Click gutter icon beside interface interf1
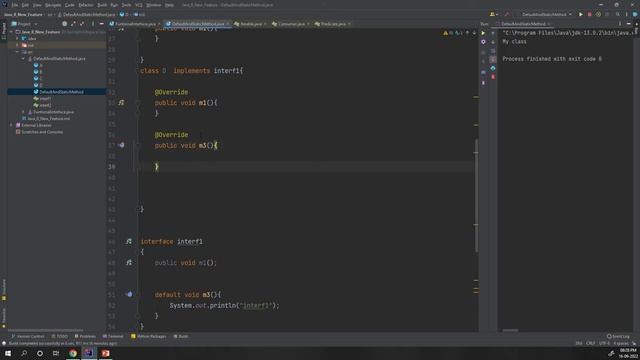This screenshot has height=360, width=640. coord(129,242)
